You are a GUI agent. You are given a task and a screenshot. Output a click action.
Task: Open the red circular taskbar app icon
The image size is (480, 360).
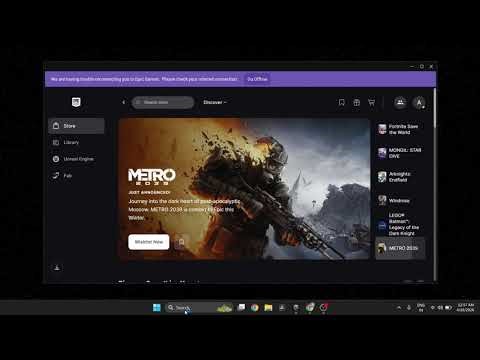click(323, 308)
